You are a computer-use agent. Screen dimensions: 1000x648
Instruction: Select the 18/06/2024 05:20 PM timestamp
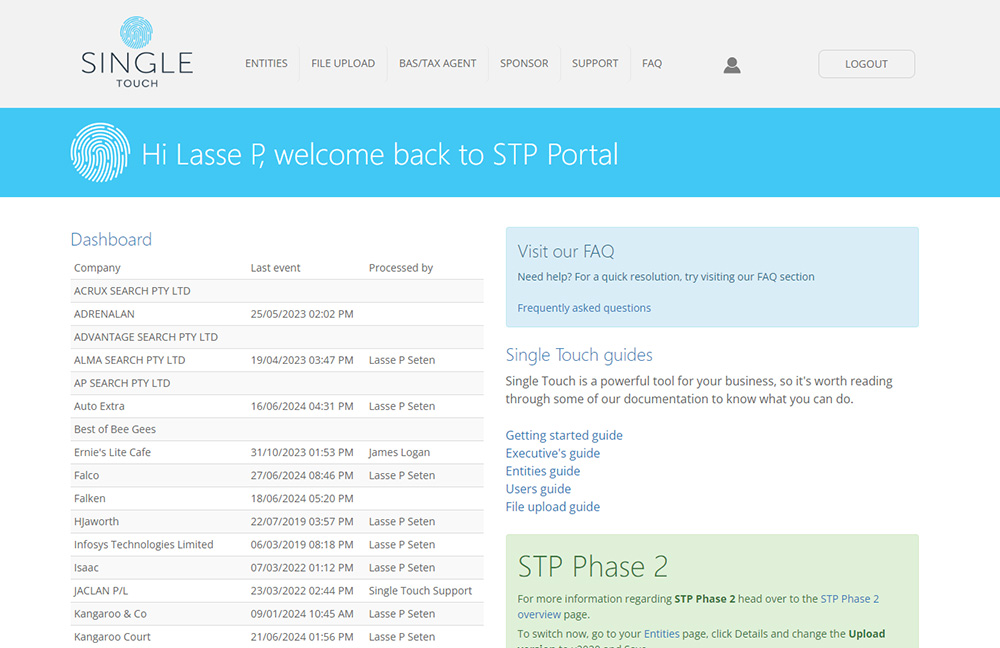[x=302, y=498]
